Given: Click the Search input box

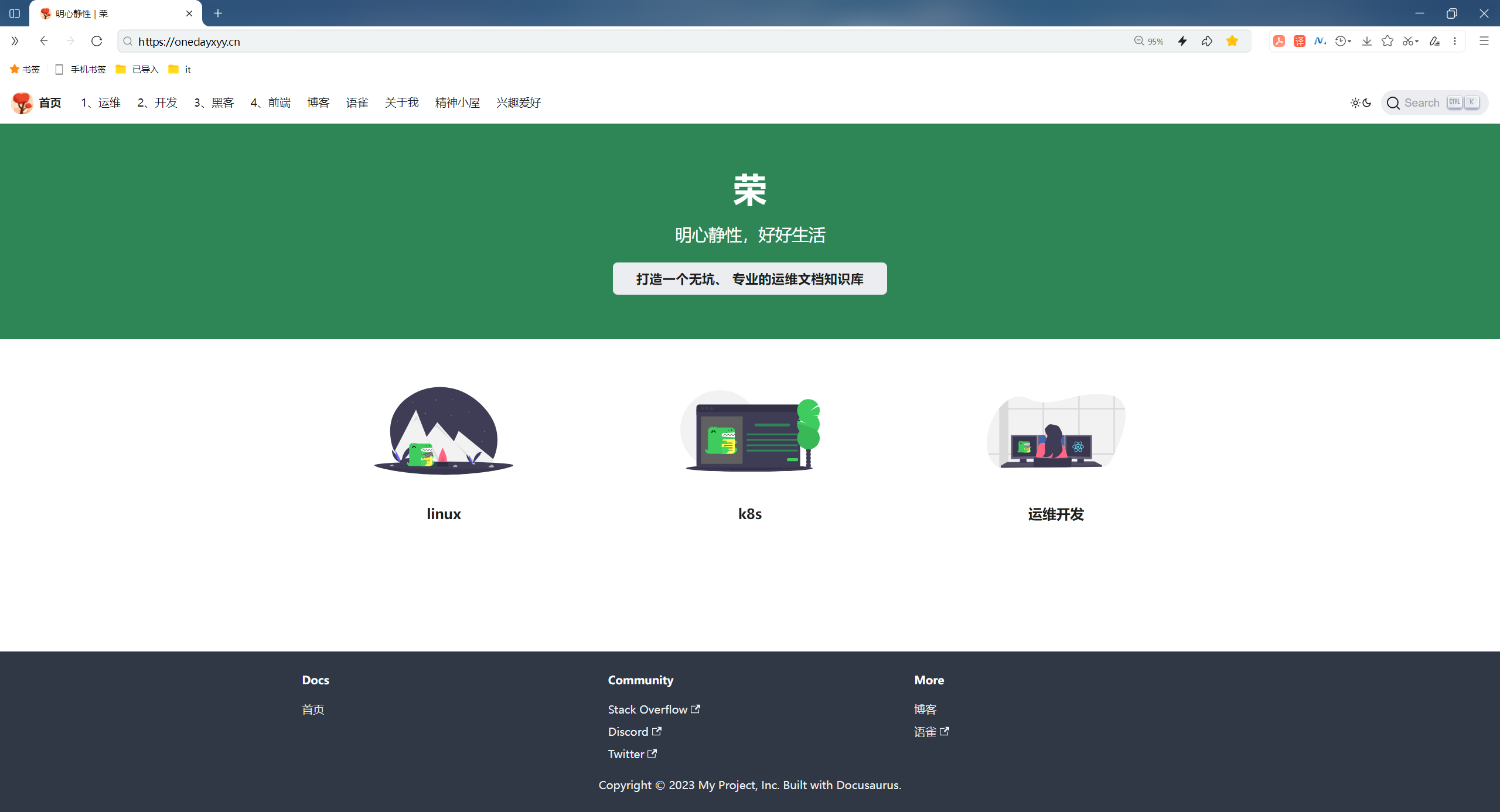Looking at the screenshot, I should coord(1434,103).
